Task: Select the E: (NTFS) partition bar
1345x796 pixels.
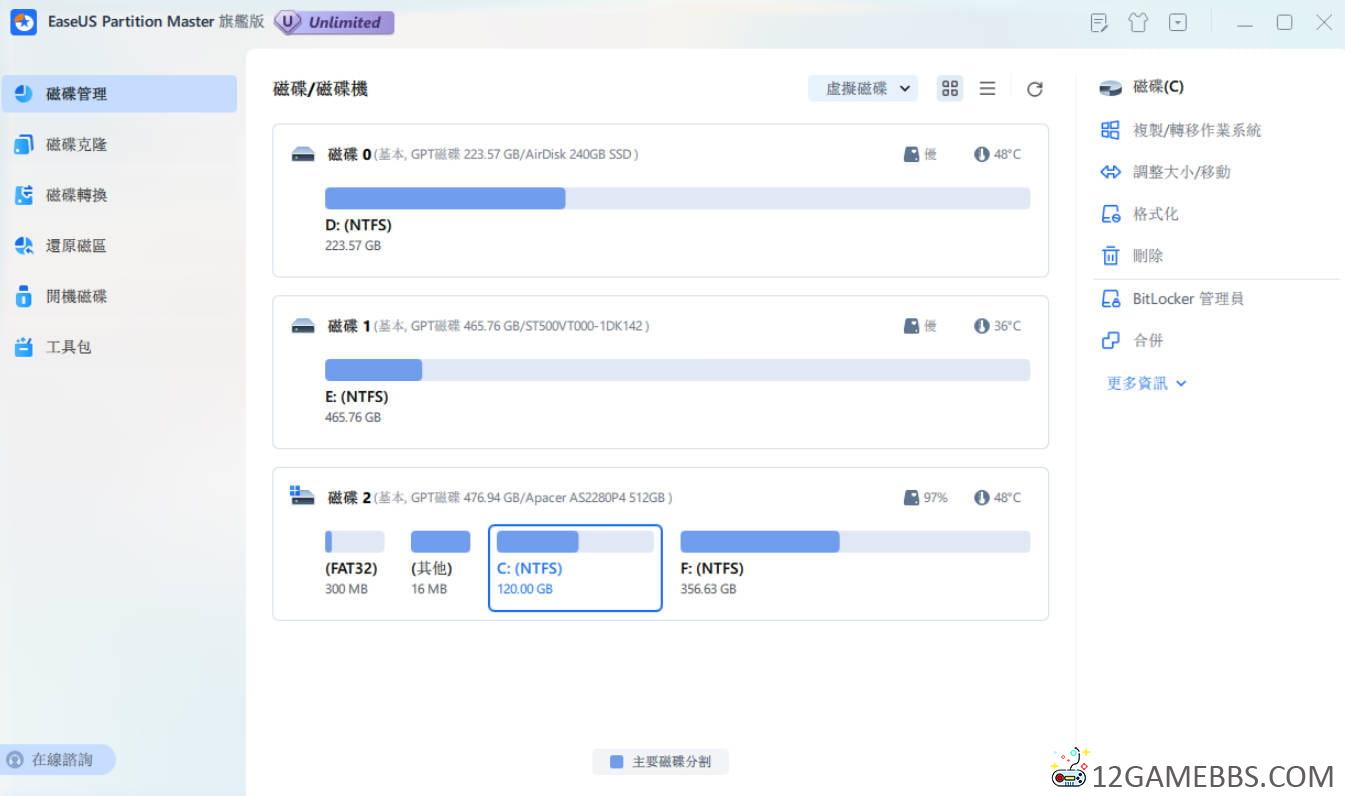Action: pyautogui.click(x=677, y=370)
